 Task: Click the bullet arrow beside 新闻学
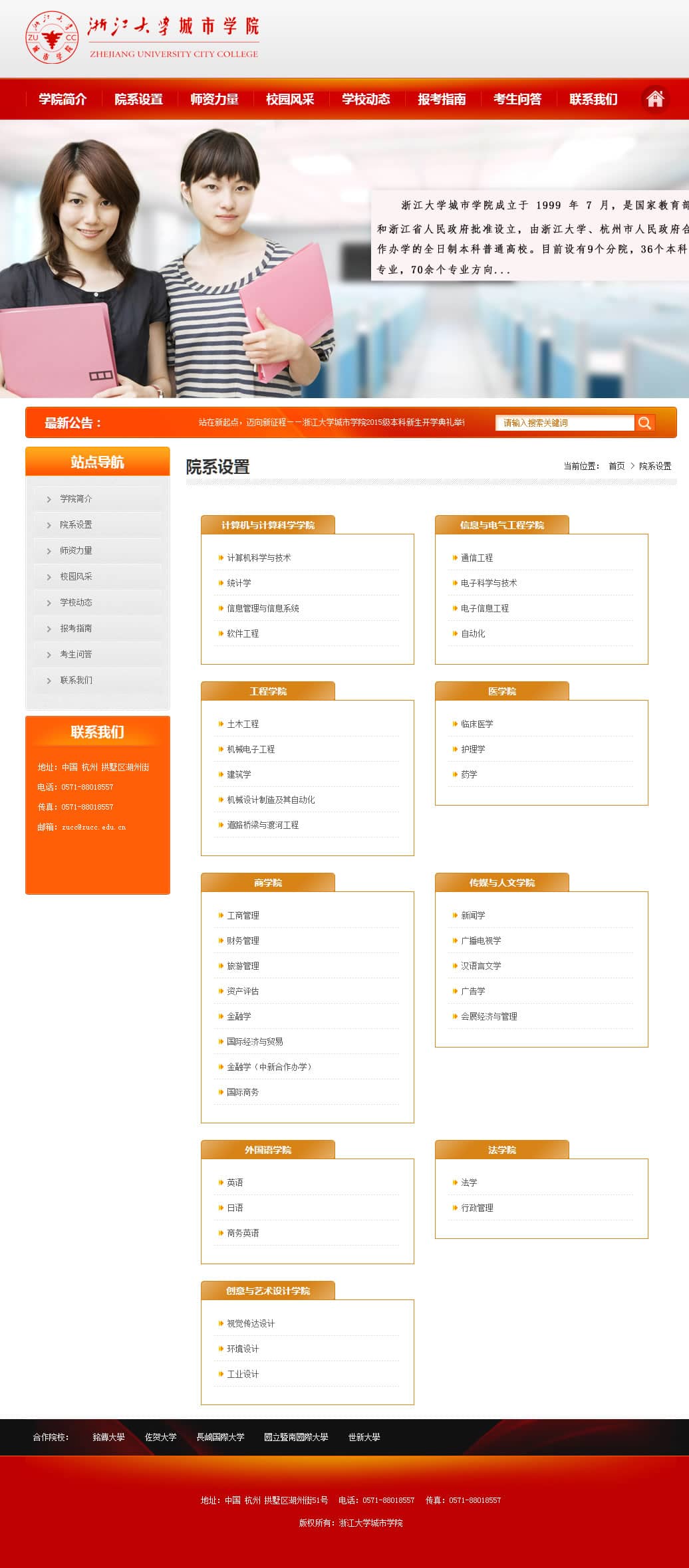click(455, 915)
